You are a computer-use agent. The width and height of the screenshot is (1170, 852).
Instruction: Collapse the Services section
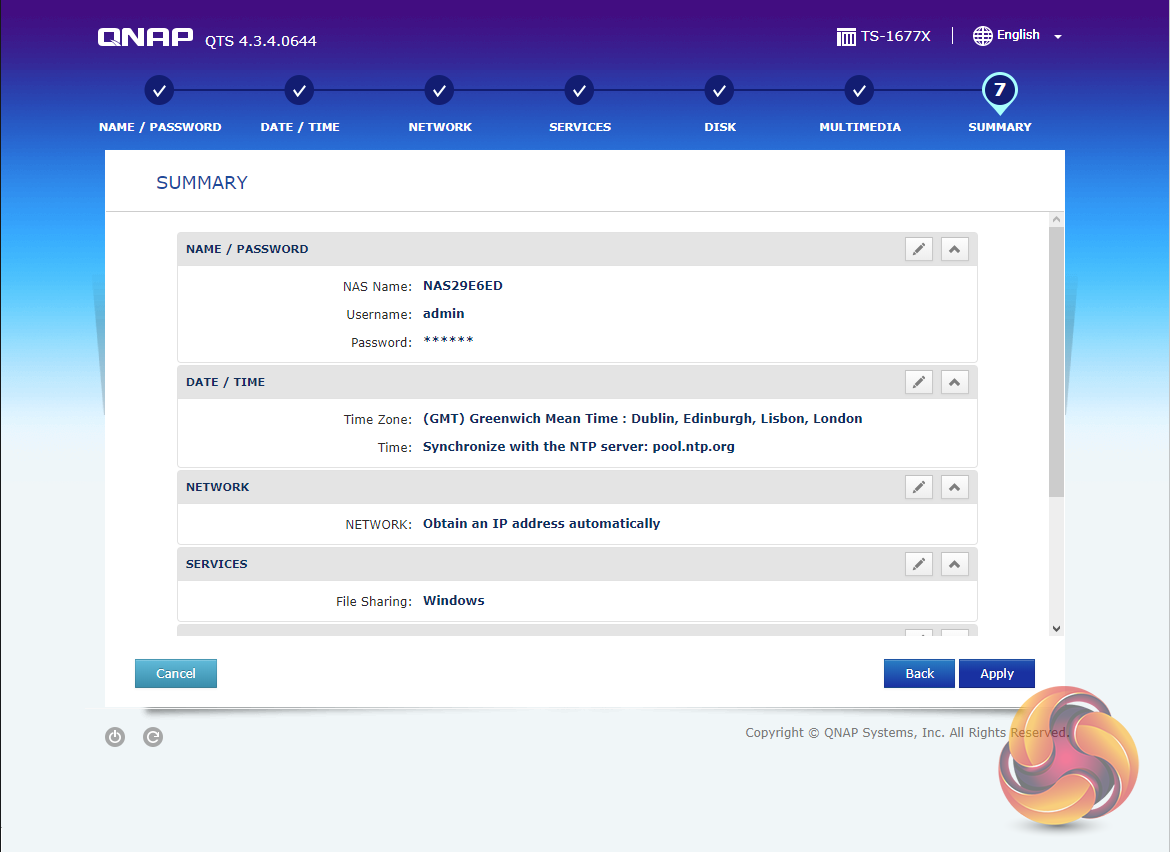pyautogui.click(x=954, y=564)
